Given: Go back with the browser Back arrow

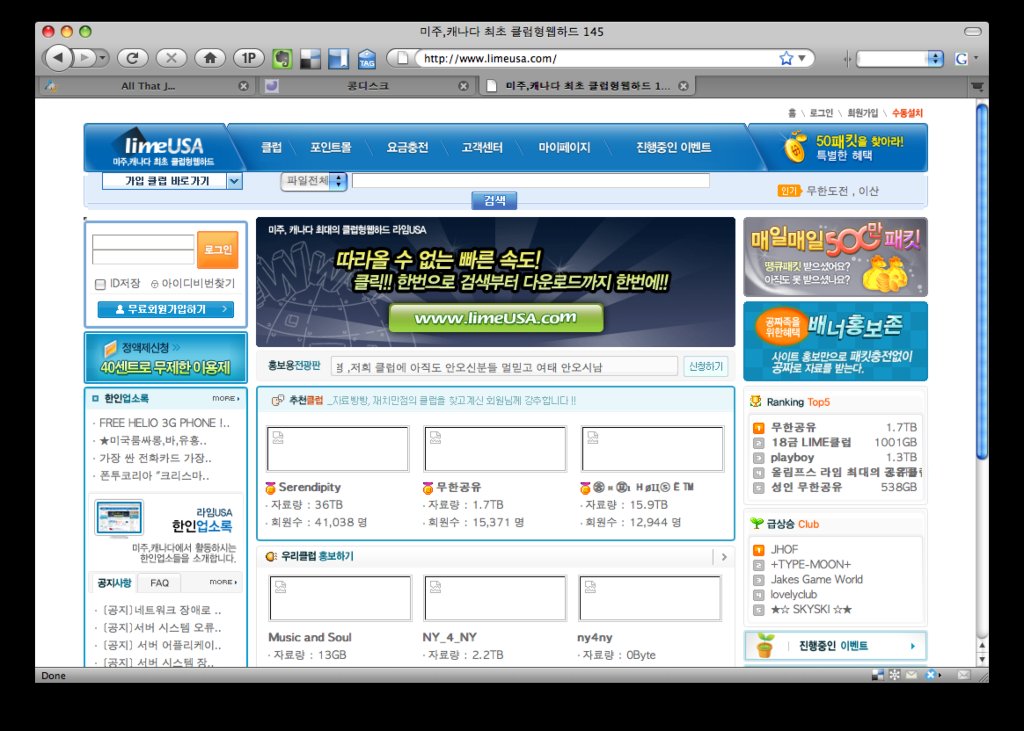Looking at the screenshot, I should click(x=59, y=58).
